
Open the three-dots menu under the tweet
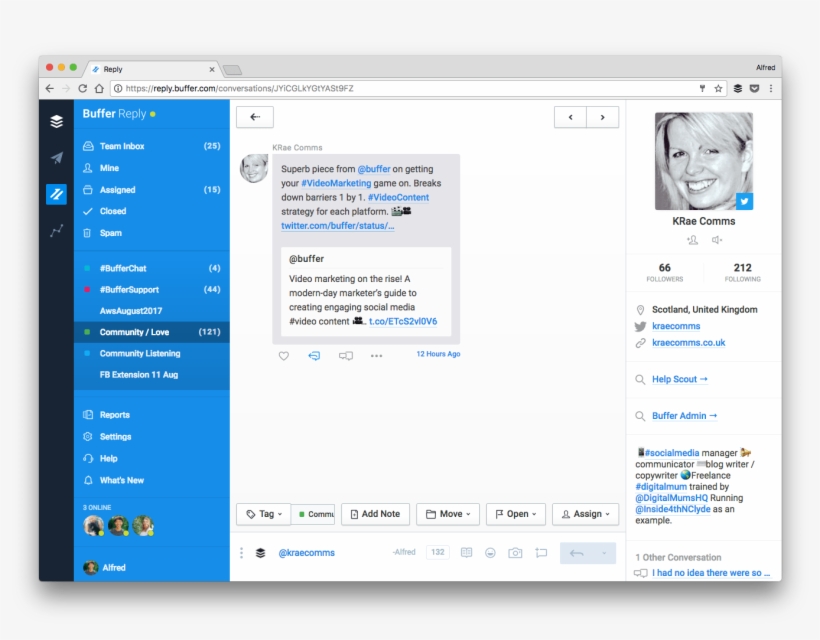click(x=376, y=356)
